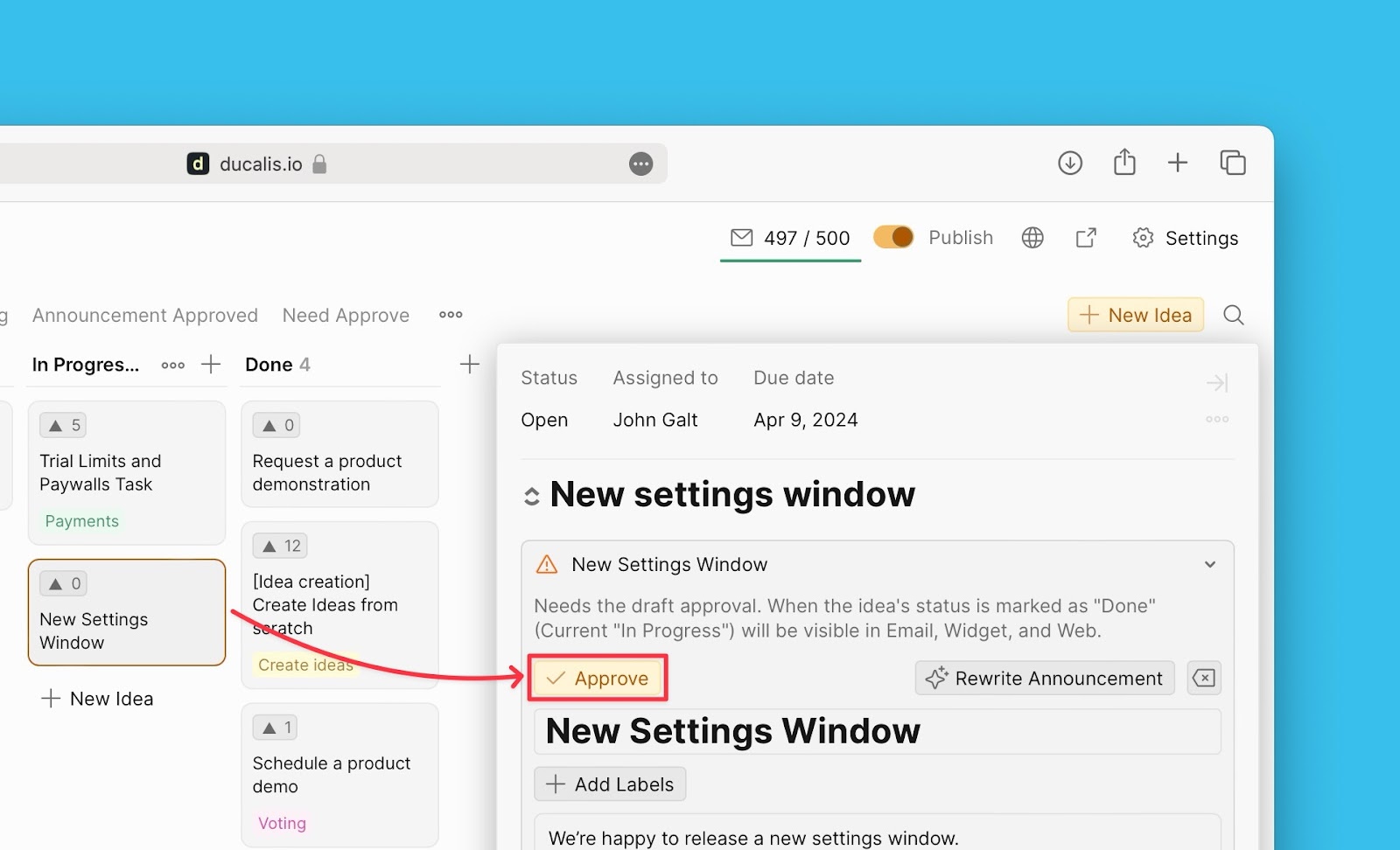
Task: Click the search magnifier icon
Action: coord(1234,315)
